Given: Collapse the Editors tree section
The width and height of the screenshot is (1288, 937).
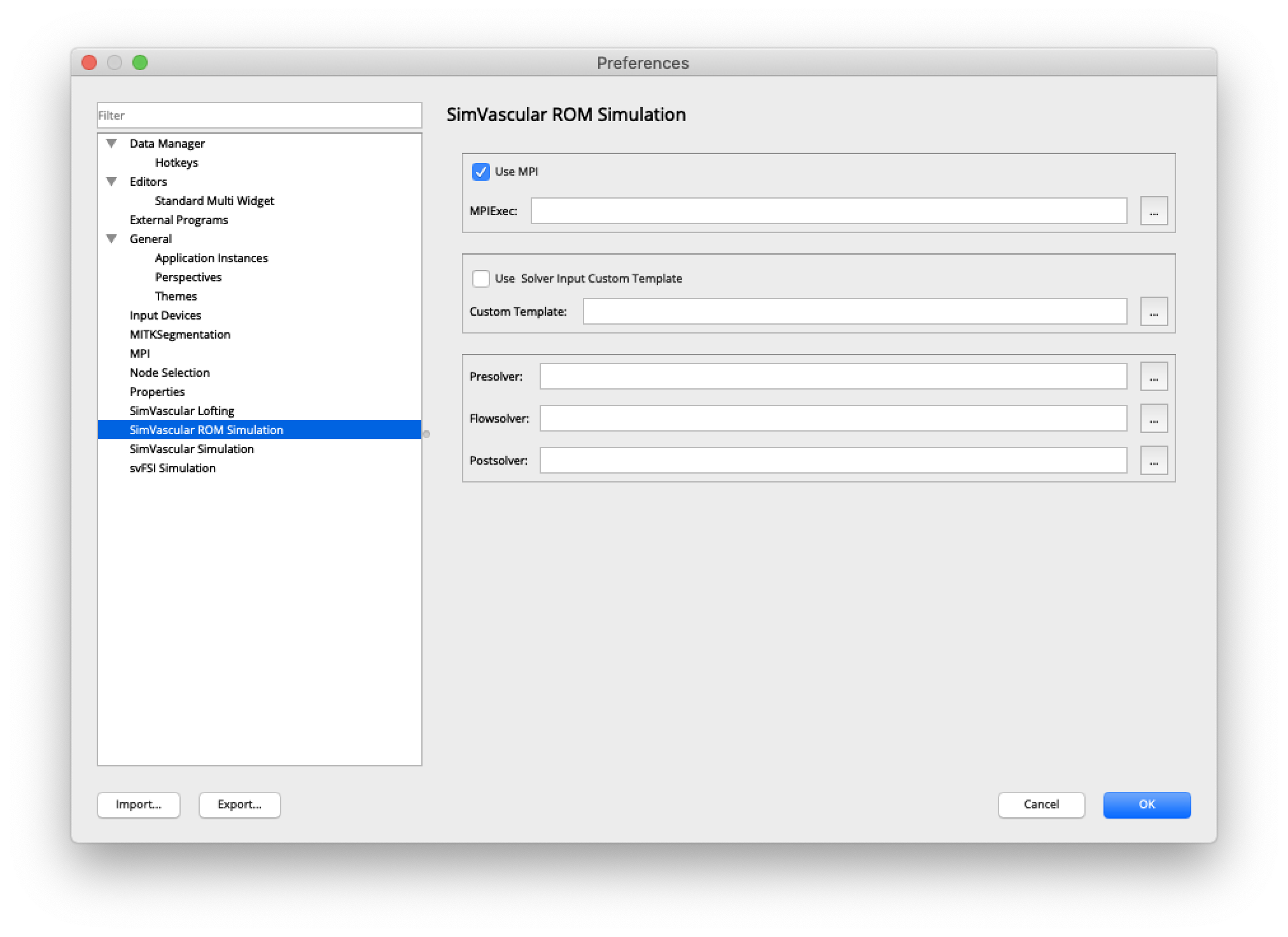Looking at the screenshot, I should (112, 181).
